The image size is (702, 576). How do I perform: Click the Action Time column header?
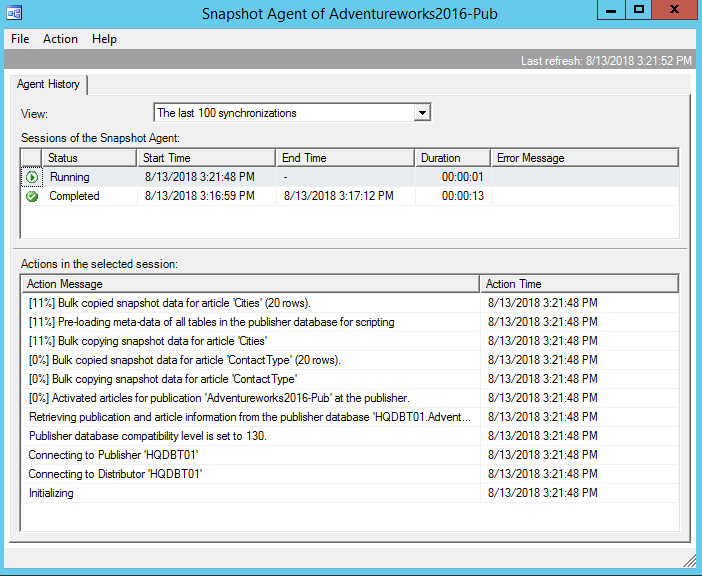(578, 284)
